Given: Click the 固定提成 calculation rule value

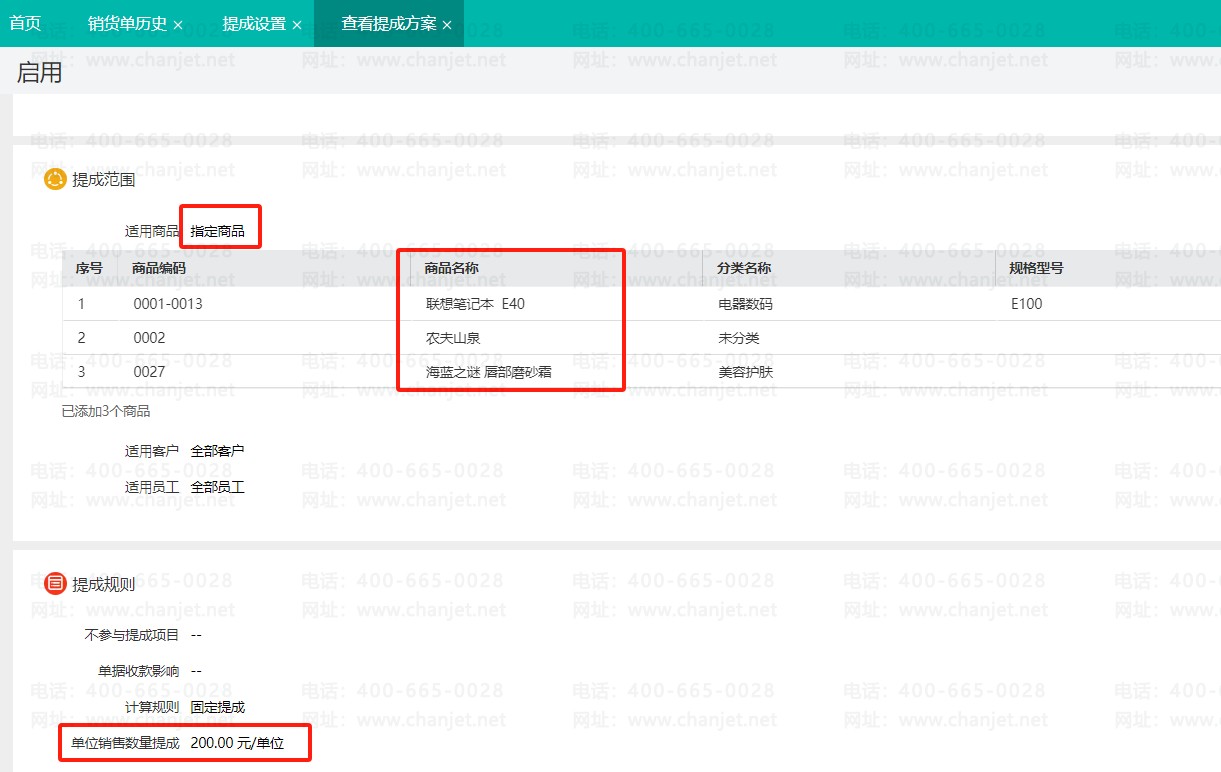Looking at the screenshot, I should coord(217,707).
